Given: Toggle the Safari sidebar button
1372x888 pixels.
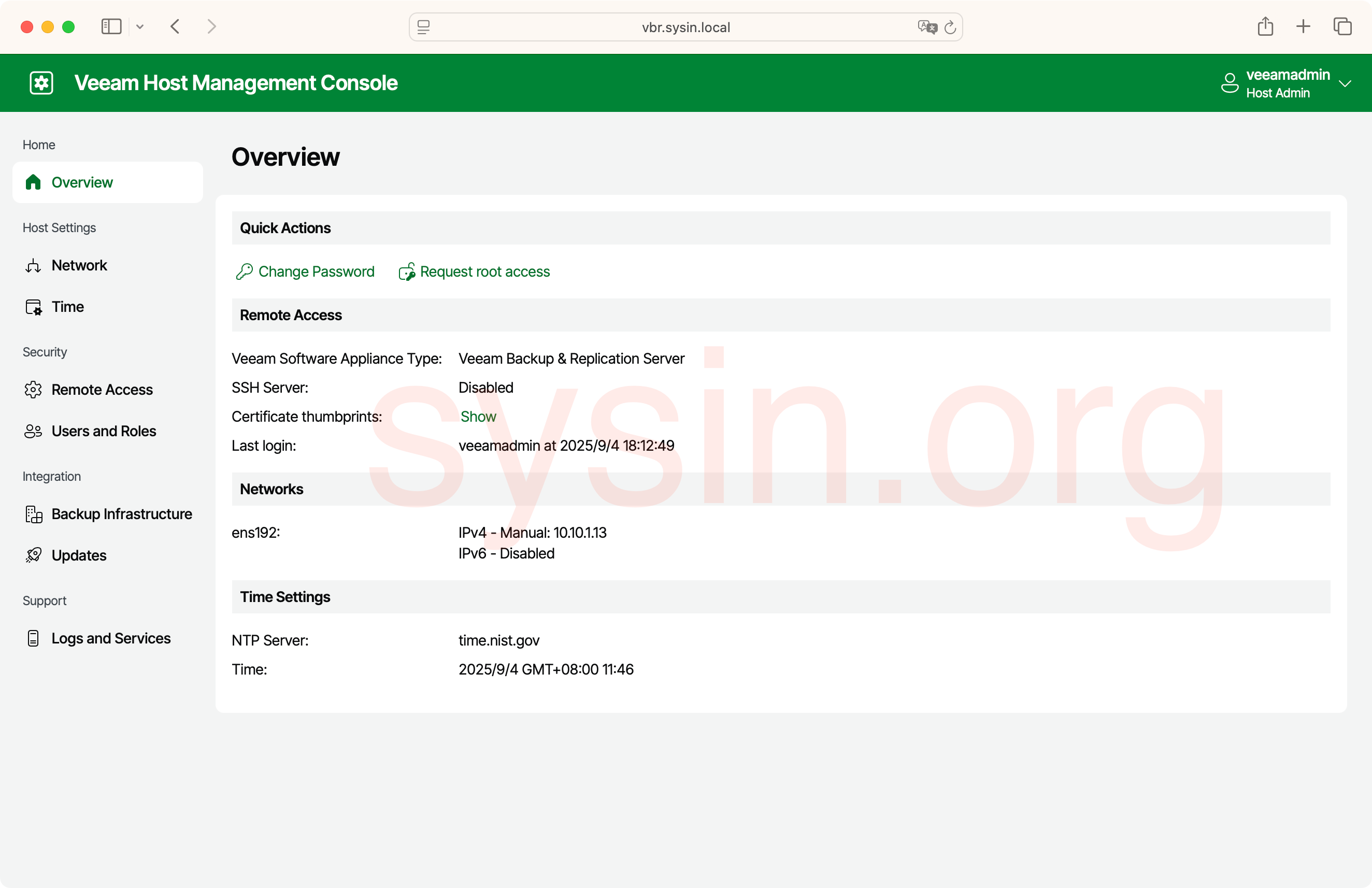Looking at the screenshot, I should (111, 26).
